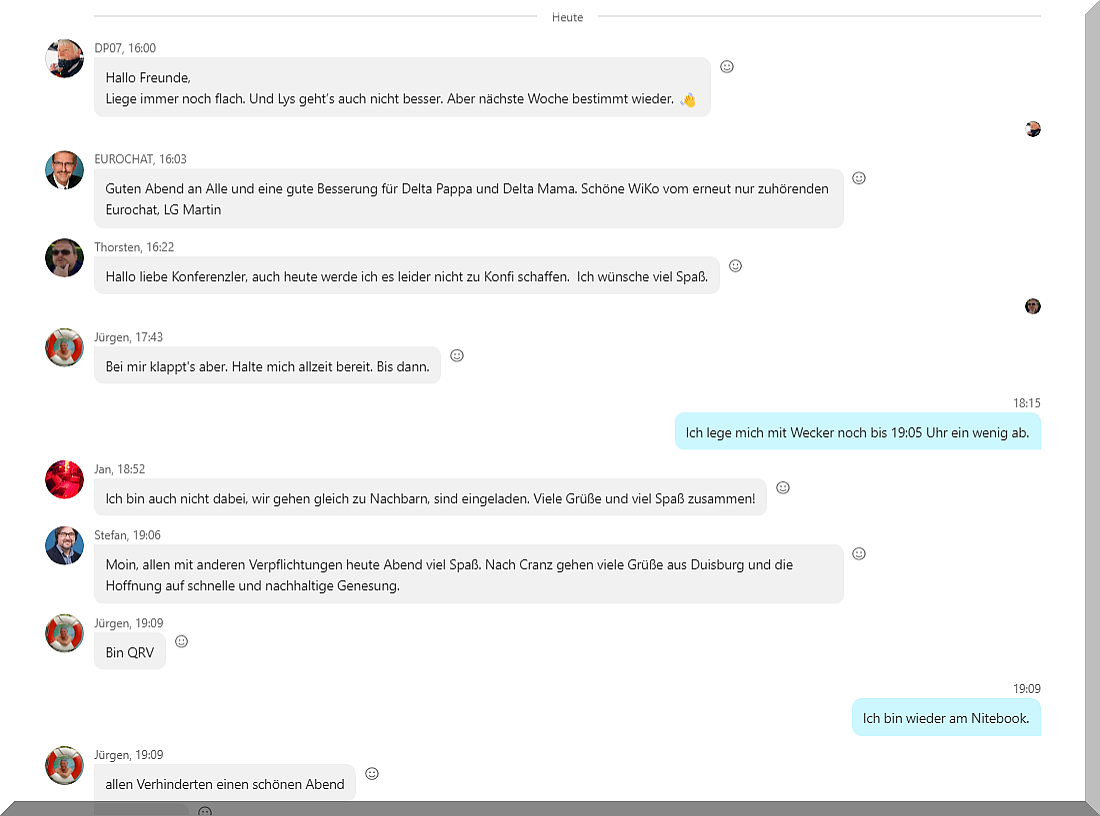Click the 'Ich lege mich mit Wecker' message bubble
This screenshot has width=1100, height=816.
857,433
